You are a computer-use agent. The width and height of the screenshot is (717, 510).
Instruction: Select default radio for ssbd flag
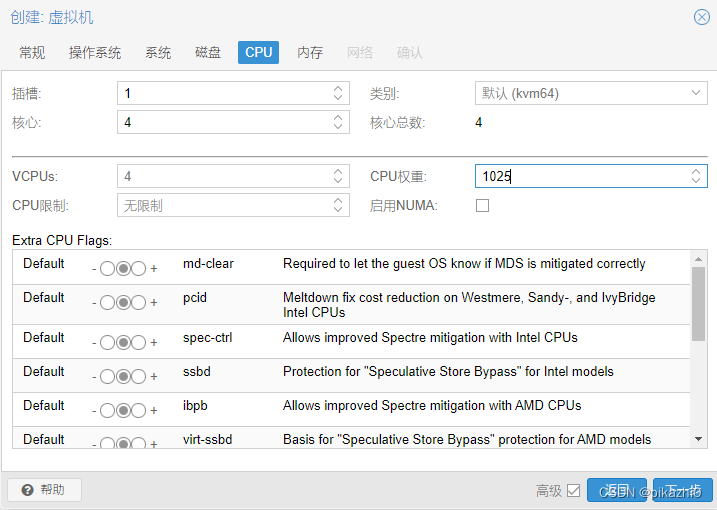coord(123,376)
